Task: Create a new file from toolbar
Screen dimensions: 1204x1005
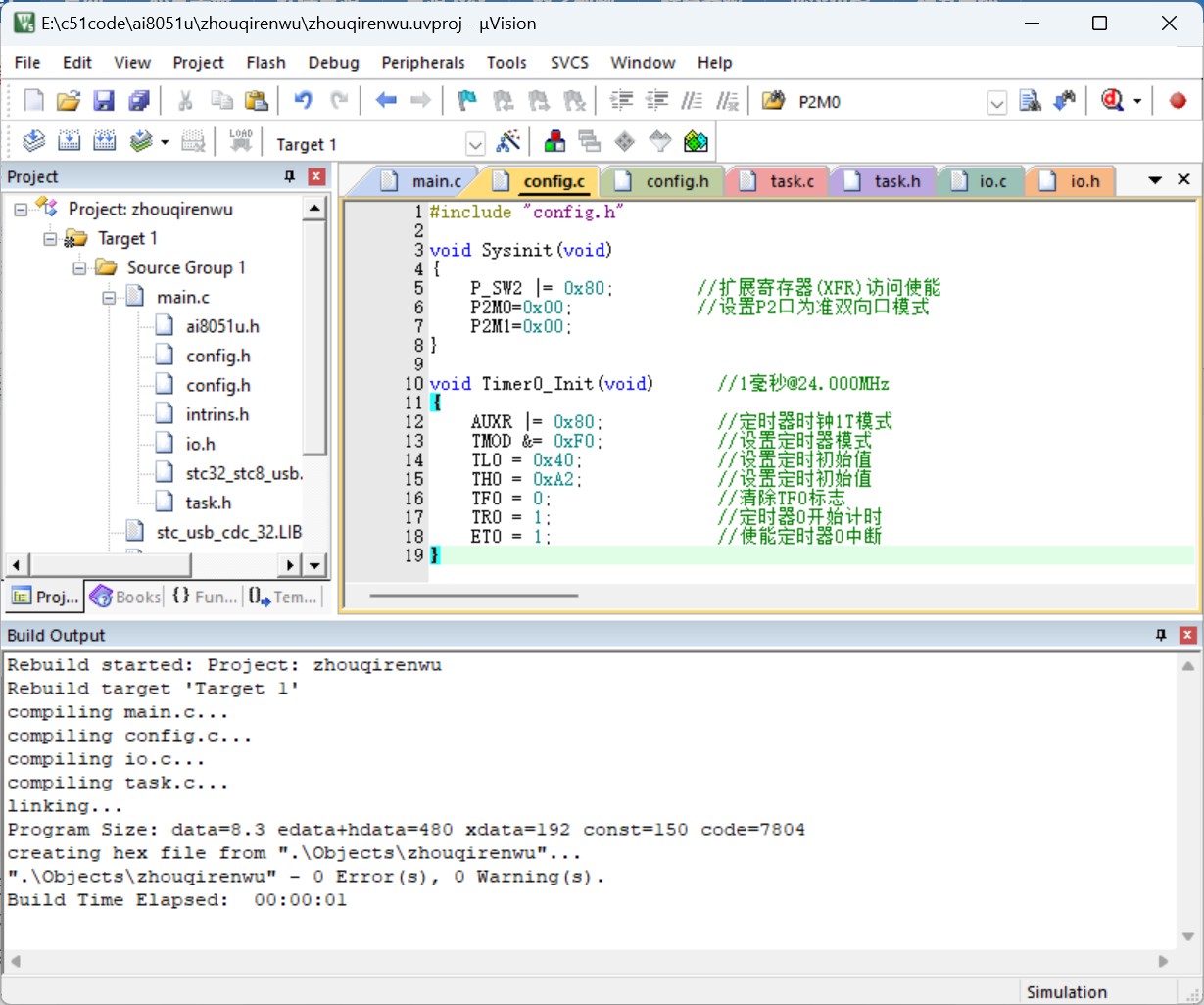Action: tap(34, 101)
